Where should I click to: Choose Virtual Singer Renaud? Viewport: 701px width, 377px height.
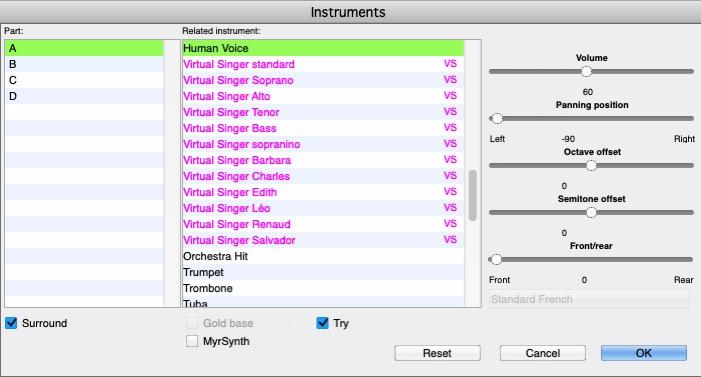tap(323, 224)
